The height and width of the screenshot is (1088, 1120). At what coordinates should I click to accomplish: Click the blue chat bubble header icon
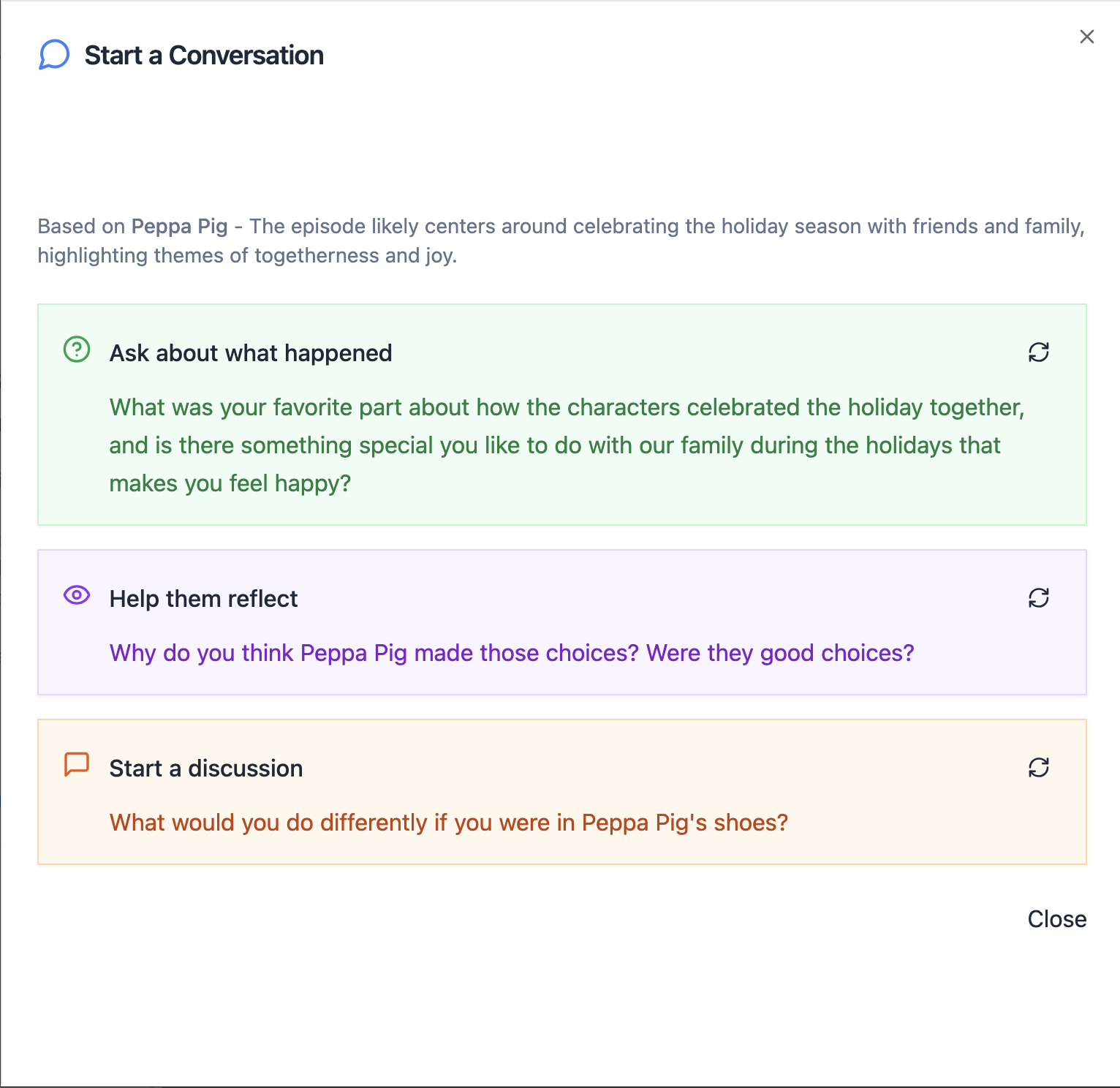tap(54, 55)
